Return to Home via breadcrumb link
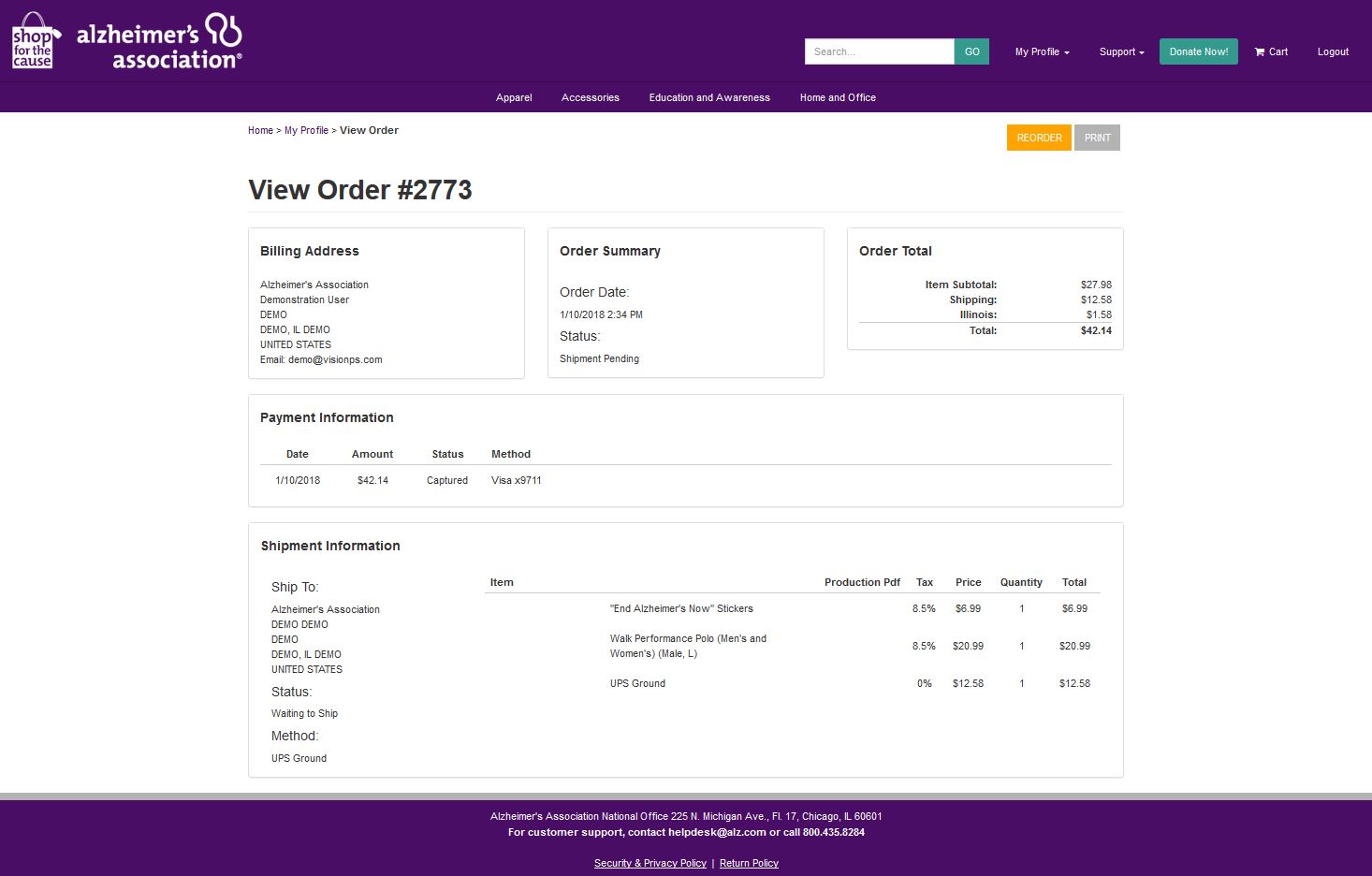Screen dimensions: 1372x876 tap(260, 130)
